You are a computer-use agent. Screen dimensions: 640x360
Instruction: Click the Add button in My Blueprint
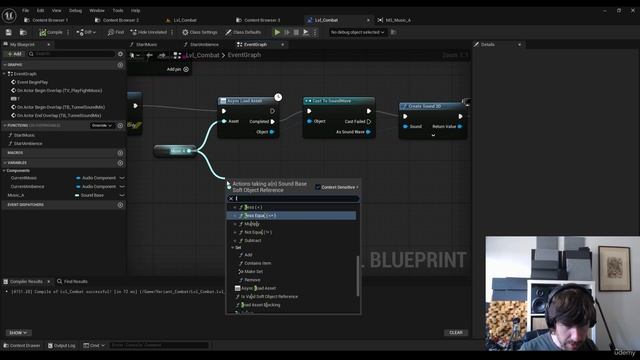(14, 54)
